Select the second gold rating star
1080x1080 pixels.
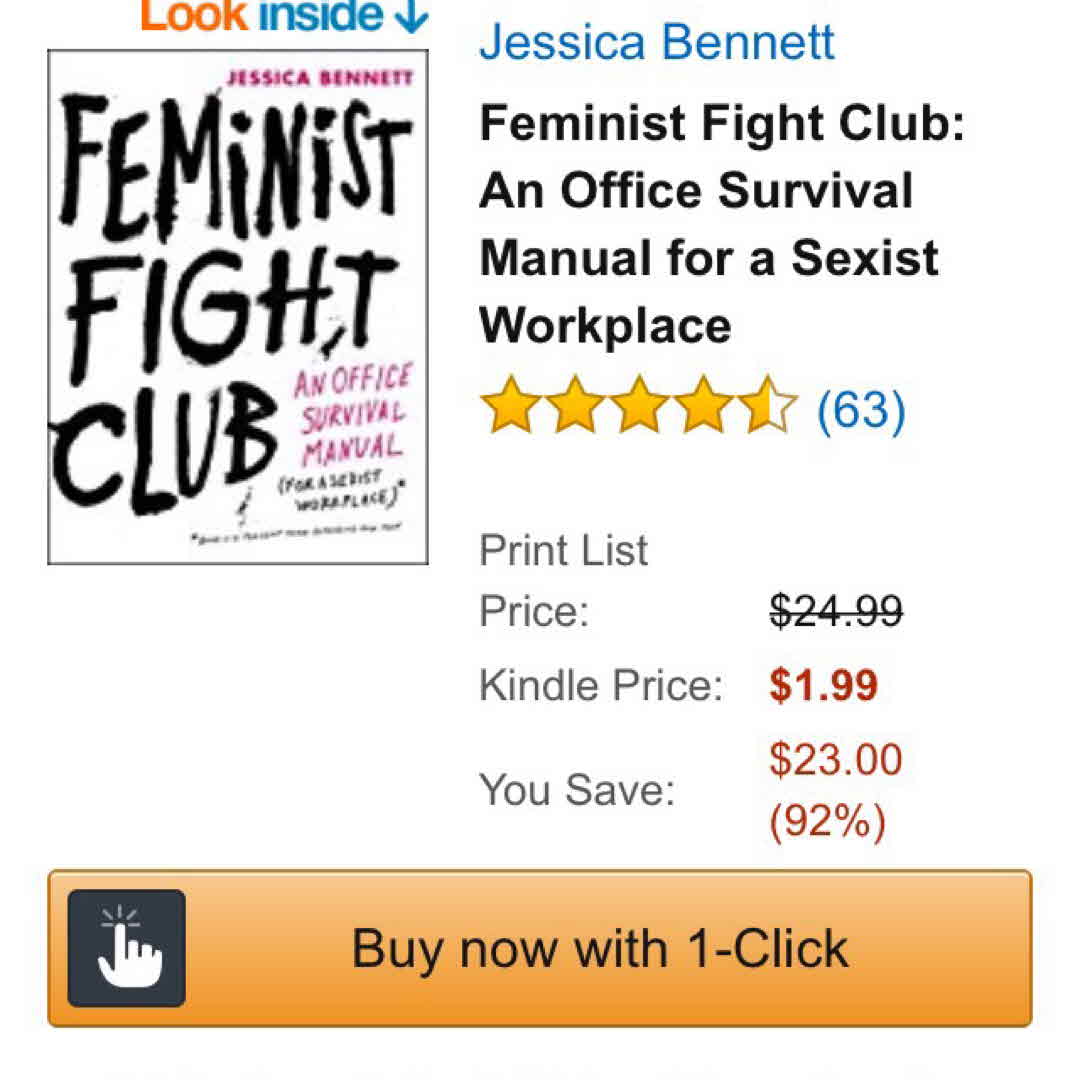[x=574, y=408]
